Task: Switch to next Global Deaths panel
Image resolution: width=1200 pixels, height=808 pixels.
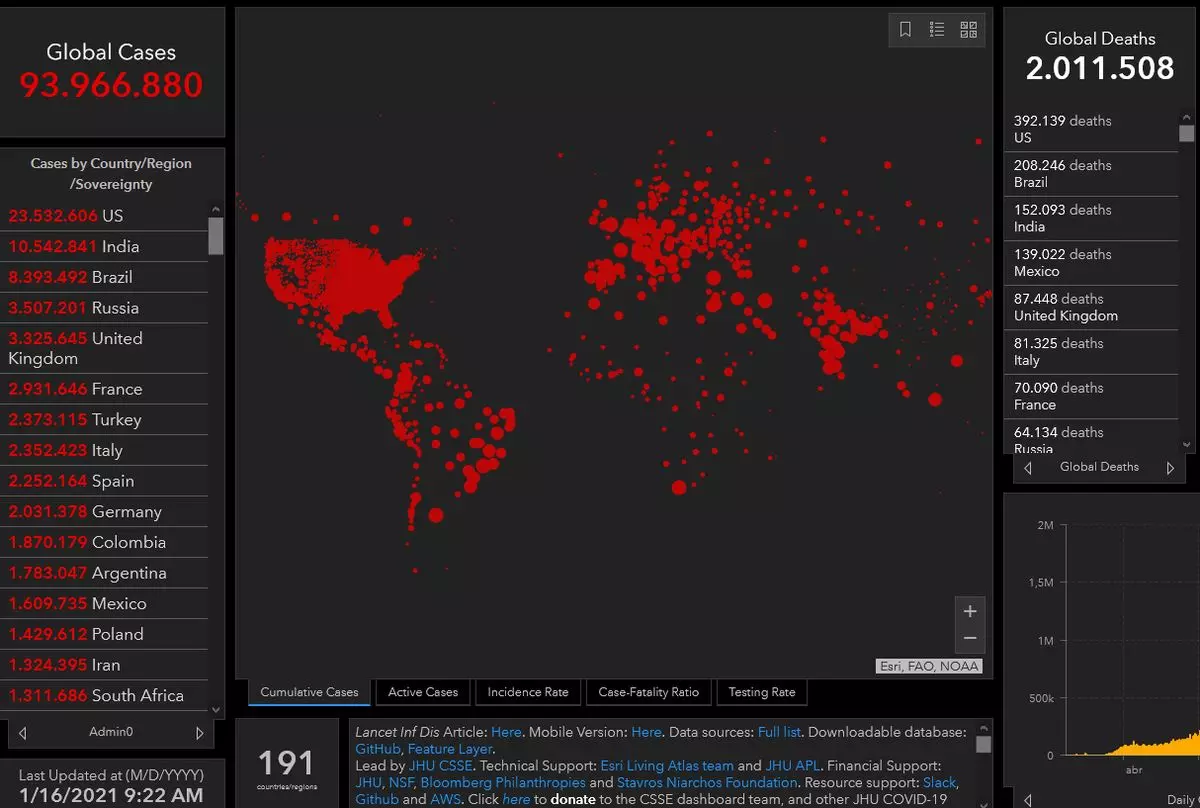Action: [x=1170, y=468]
